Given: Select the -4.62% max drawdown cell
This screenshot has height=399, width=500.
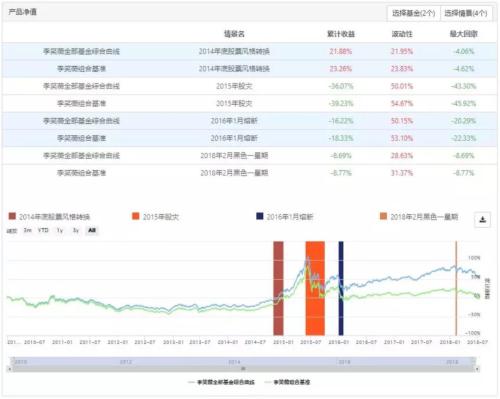Looking at the screenshot, I should pyautogui.click(x=464, y=69).
